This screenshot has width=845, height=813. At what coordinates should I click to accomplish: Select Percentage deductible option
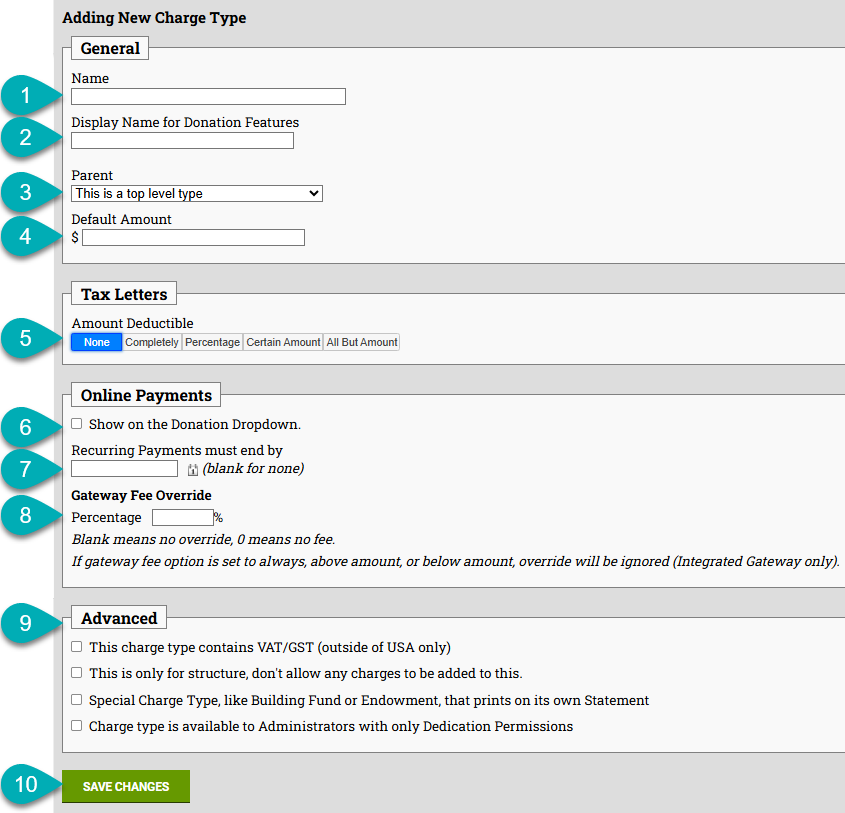tap(213, 342)
